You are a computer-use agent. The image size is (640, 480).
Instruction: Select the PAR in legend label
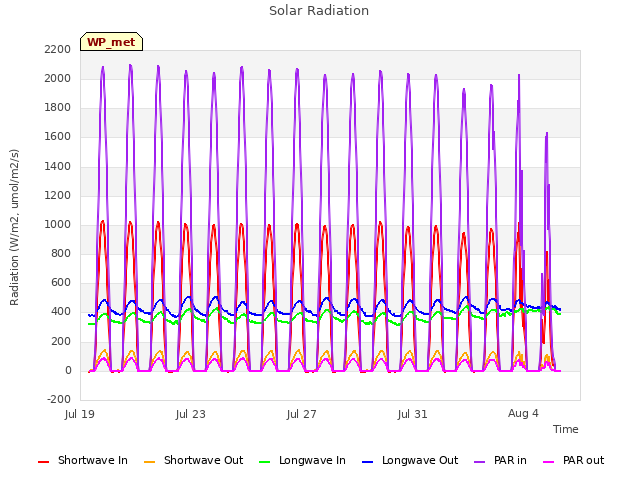click(x=510, y=460)
